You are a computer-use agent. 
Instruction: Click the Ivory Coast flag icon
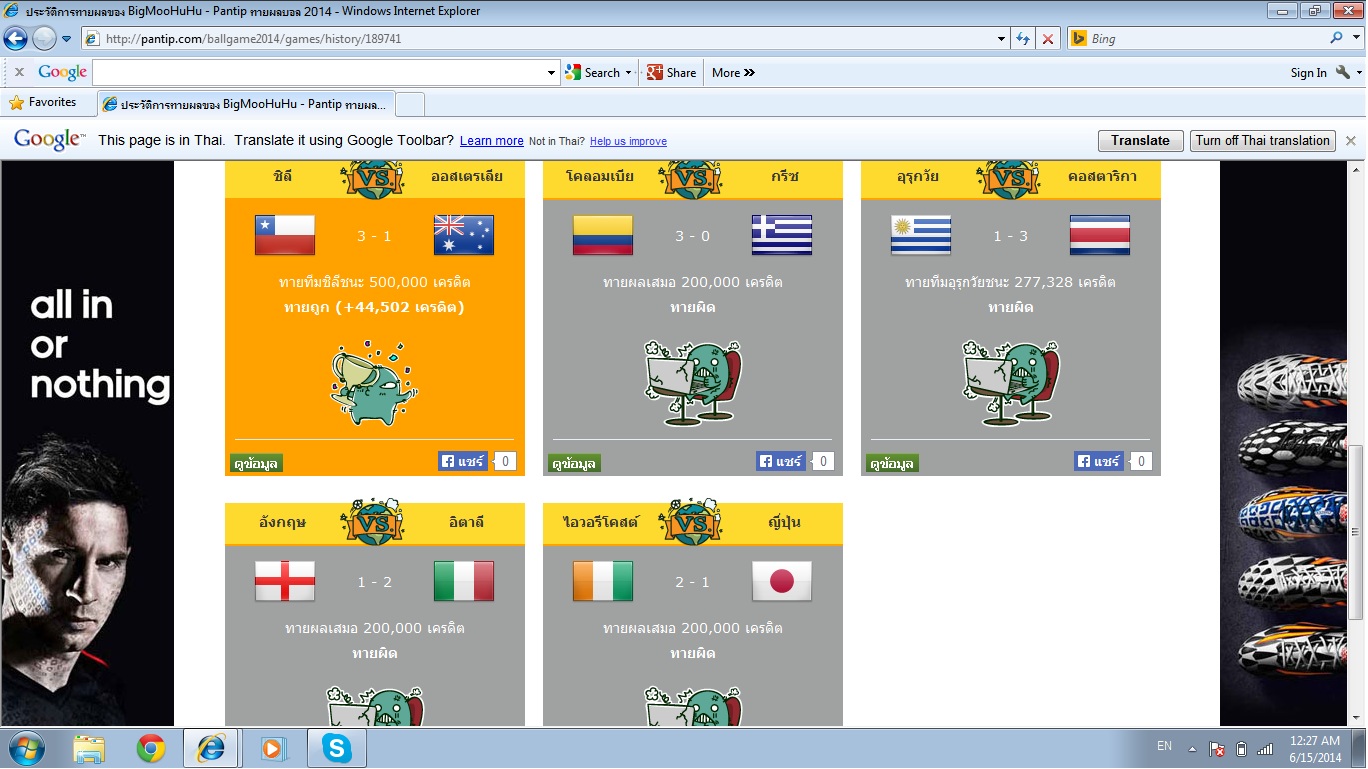point(603,581)
